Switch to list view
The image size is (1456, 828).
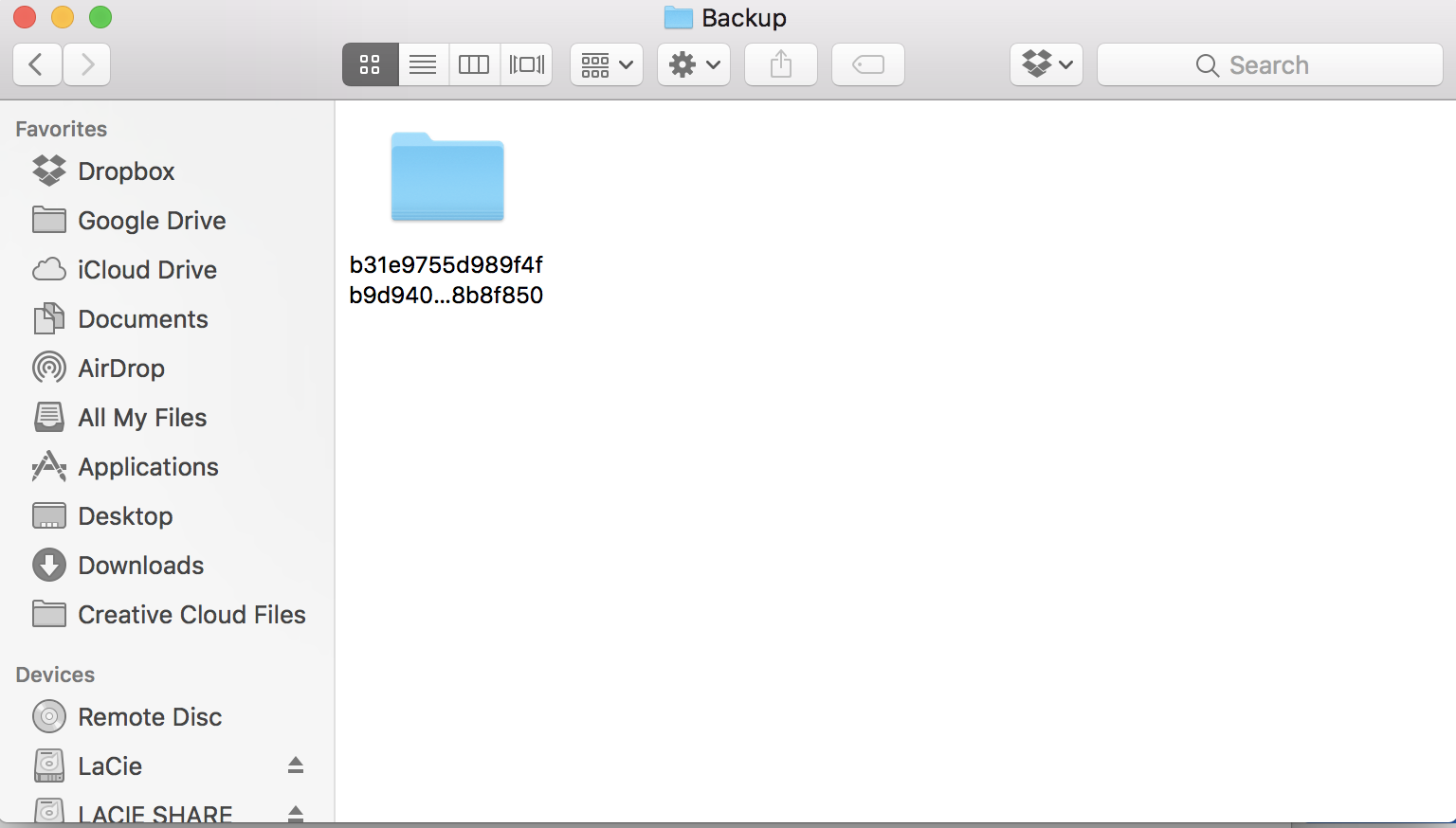[x=423, y=64]
